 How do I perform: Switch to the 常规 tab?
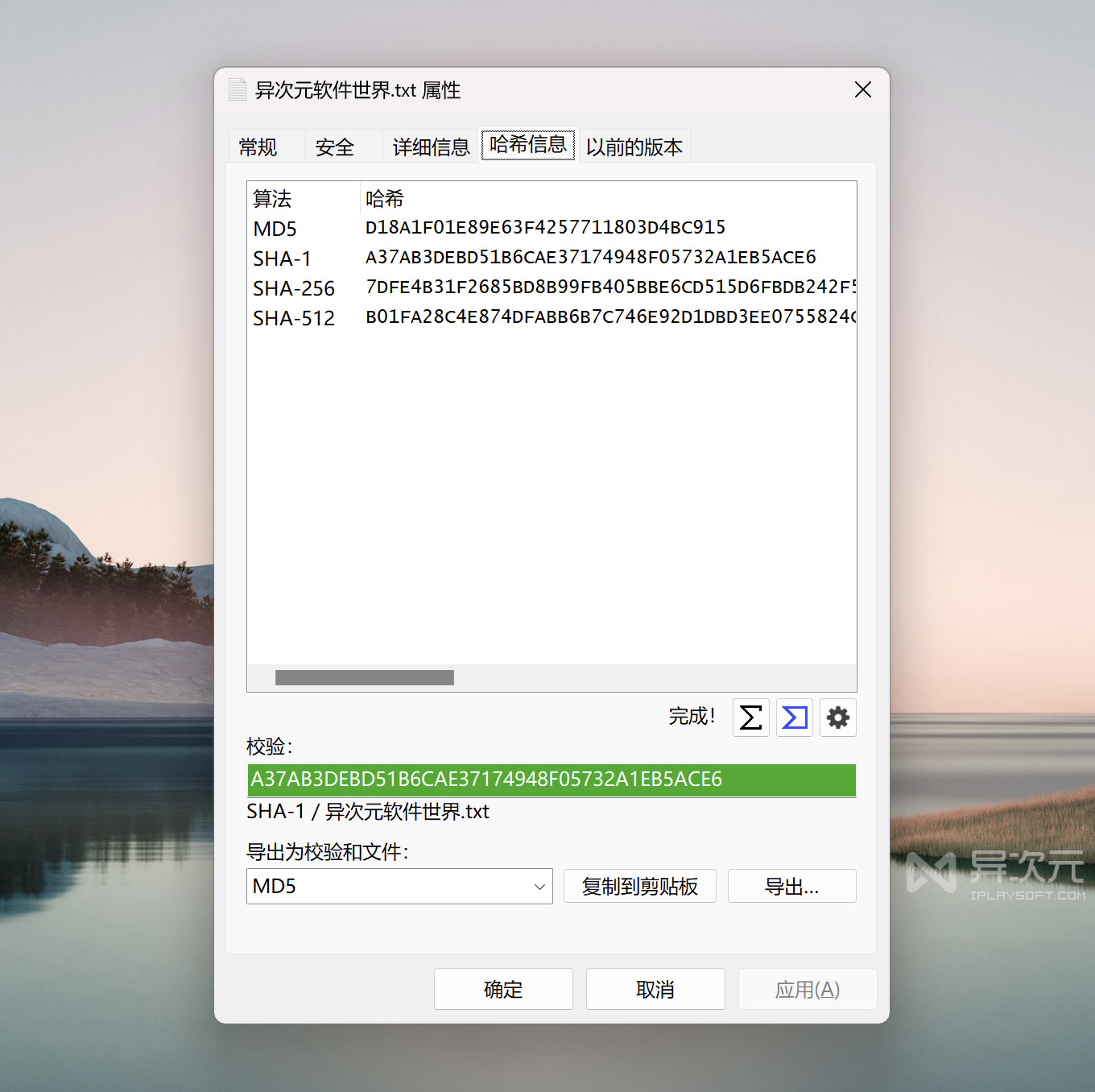(256, 147)
